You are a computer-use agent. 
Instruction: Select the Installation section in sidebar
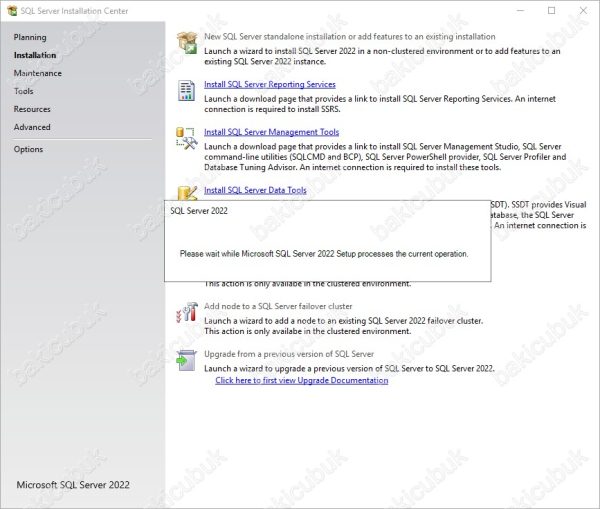click(x=35, y=55)
